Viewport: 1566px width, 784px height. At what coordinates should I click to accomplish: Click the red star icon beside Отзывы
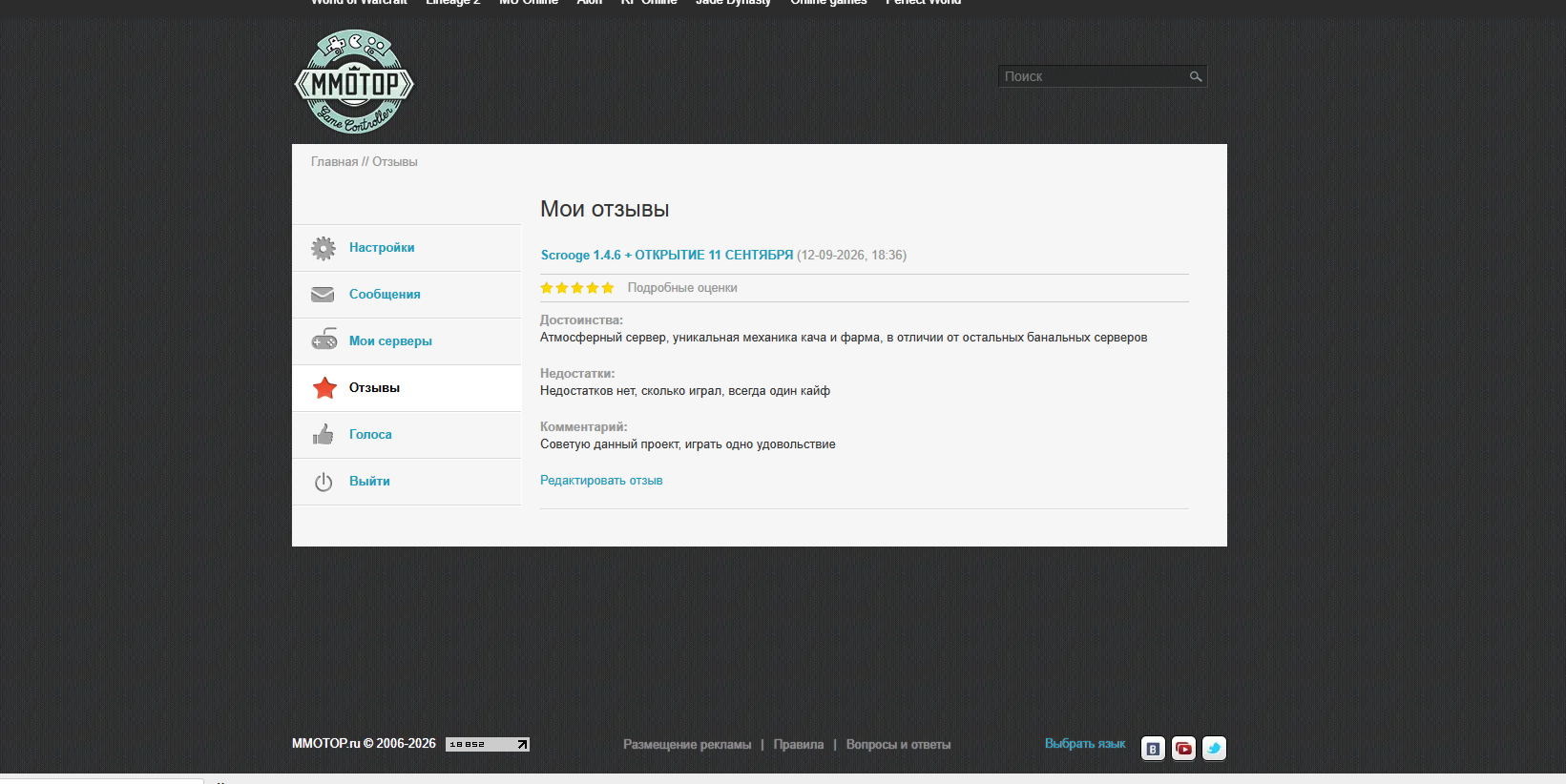coord(324,388)
